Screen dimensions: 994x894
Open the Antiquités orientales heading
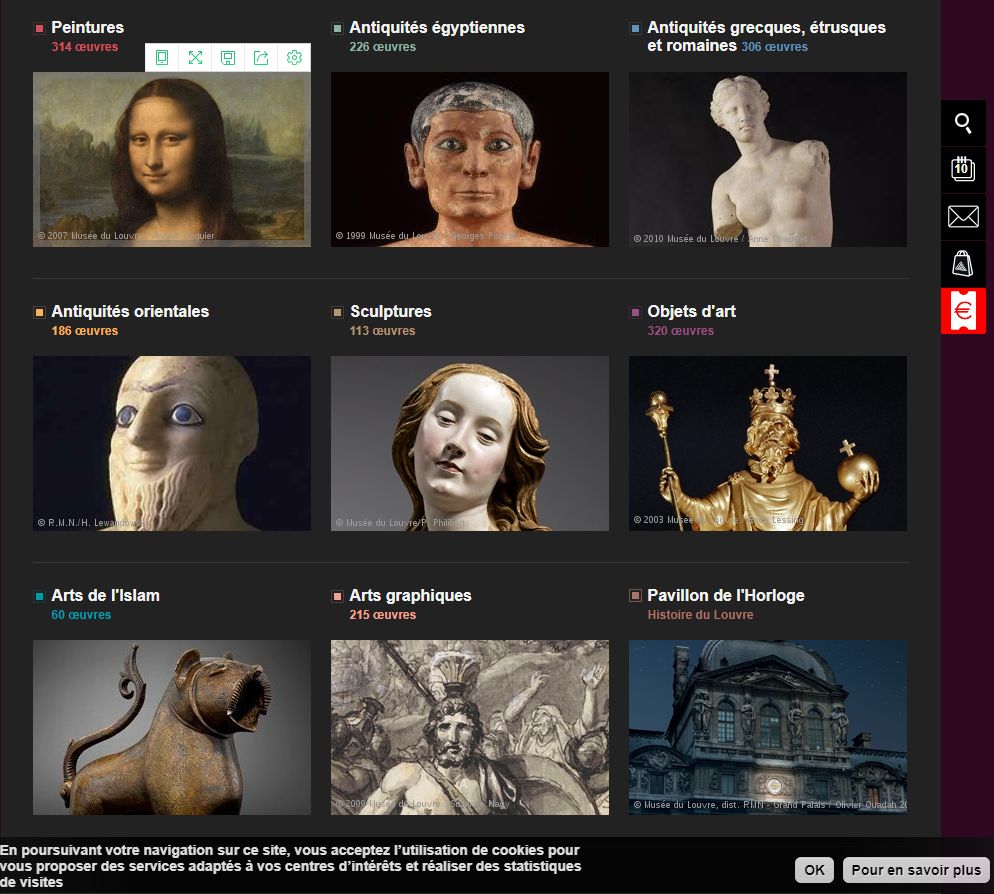tap(130, 311)
